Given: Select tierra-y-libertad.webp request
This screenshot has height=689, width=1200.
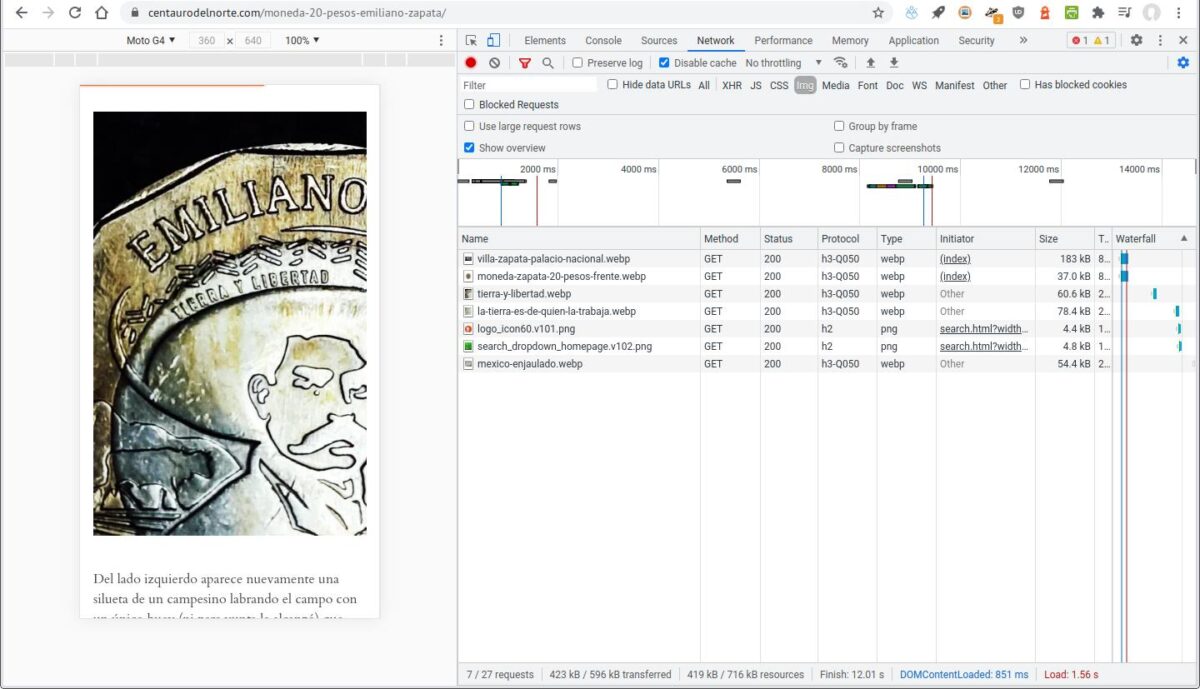Looking at the screenshot, I should coord(525,294).
